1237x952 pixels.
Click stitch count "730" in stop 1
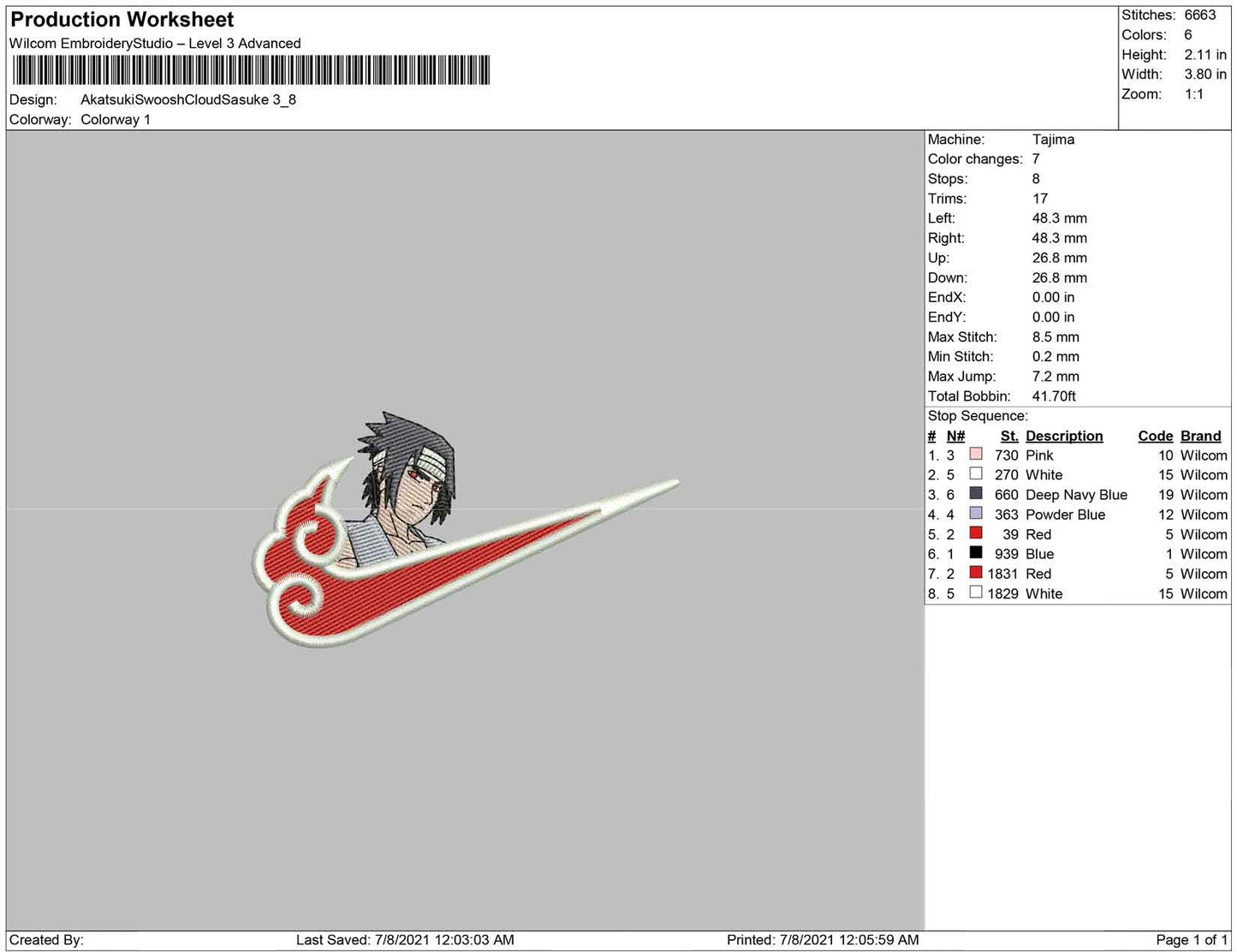coord(1007,455)
